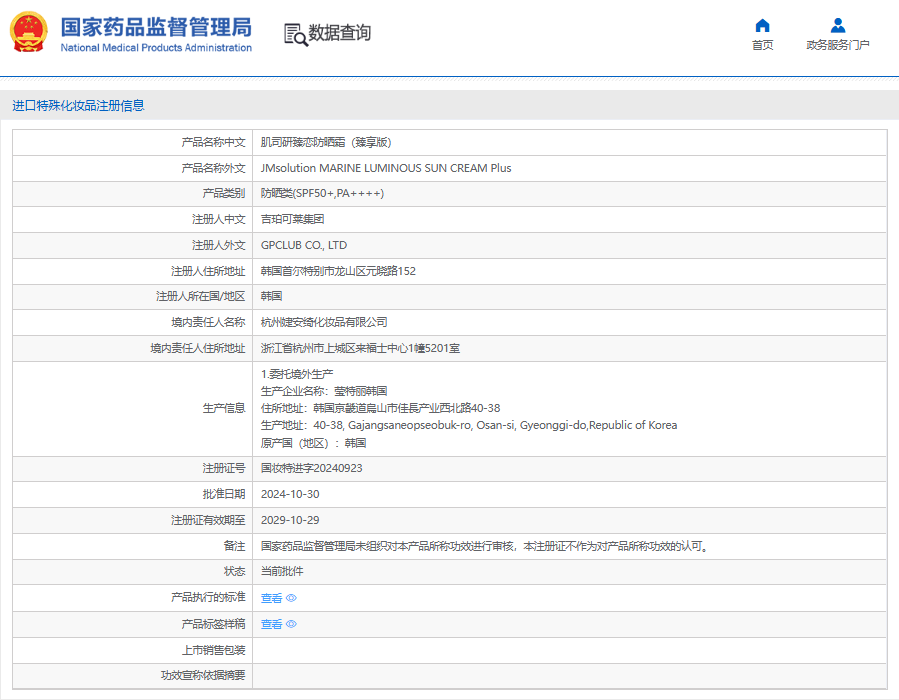Click the eye icon in 产品执行的标准 row

coord(291,598)
